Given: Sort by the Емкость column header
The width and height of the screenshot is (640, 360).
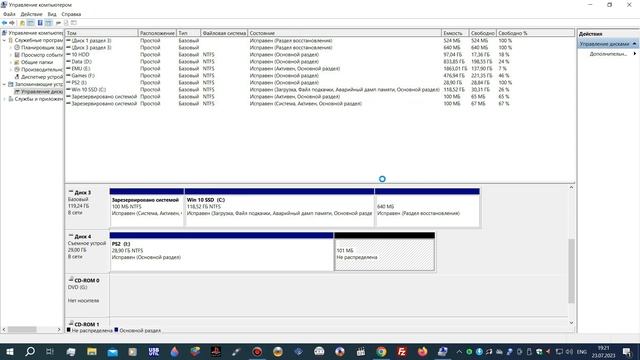Looking at the screenshot, I should (x=455, y=33).
